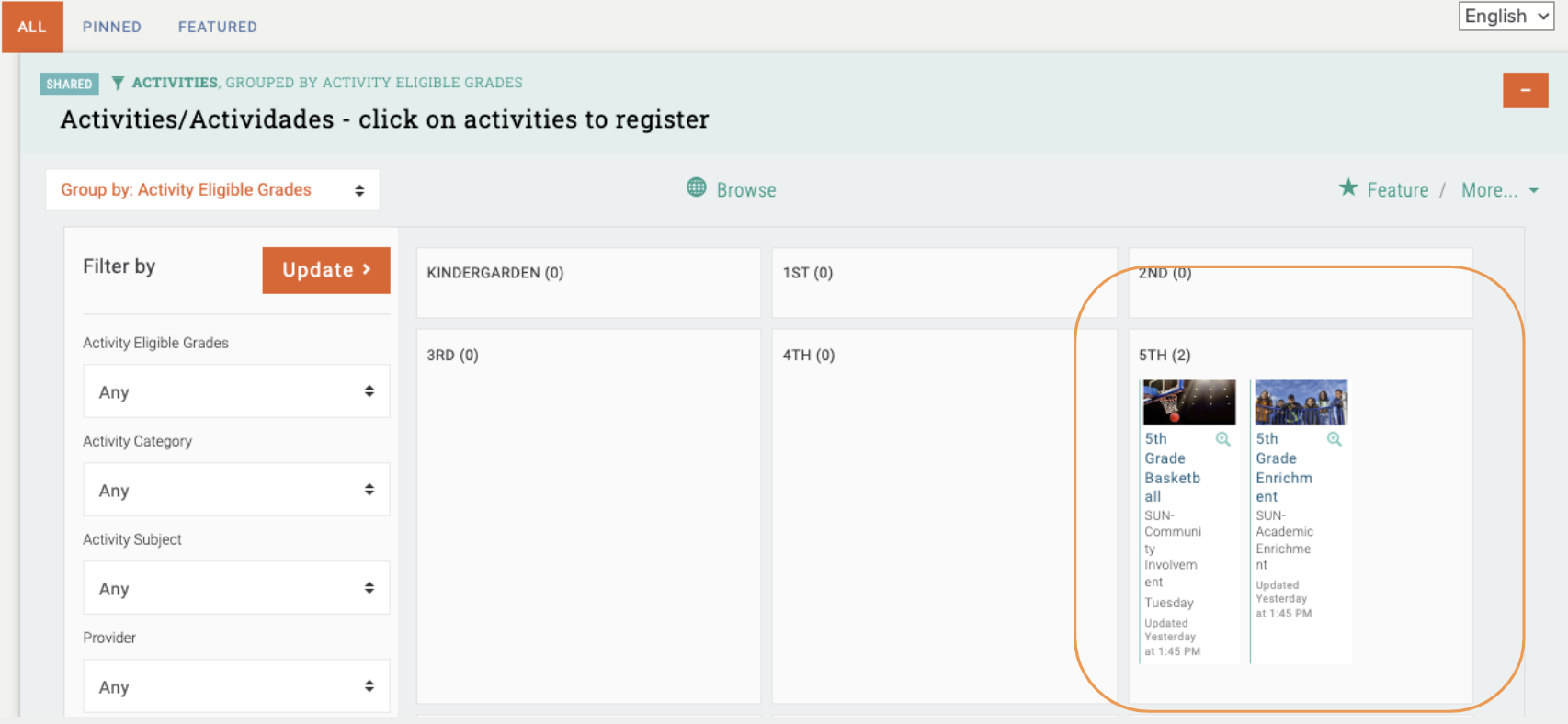This screenshot has height=724, width=1568.
Task: Click the star icon next to Feature
Action: pyautogui.click(x=1348, y=188)
